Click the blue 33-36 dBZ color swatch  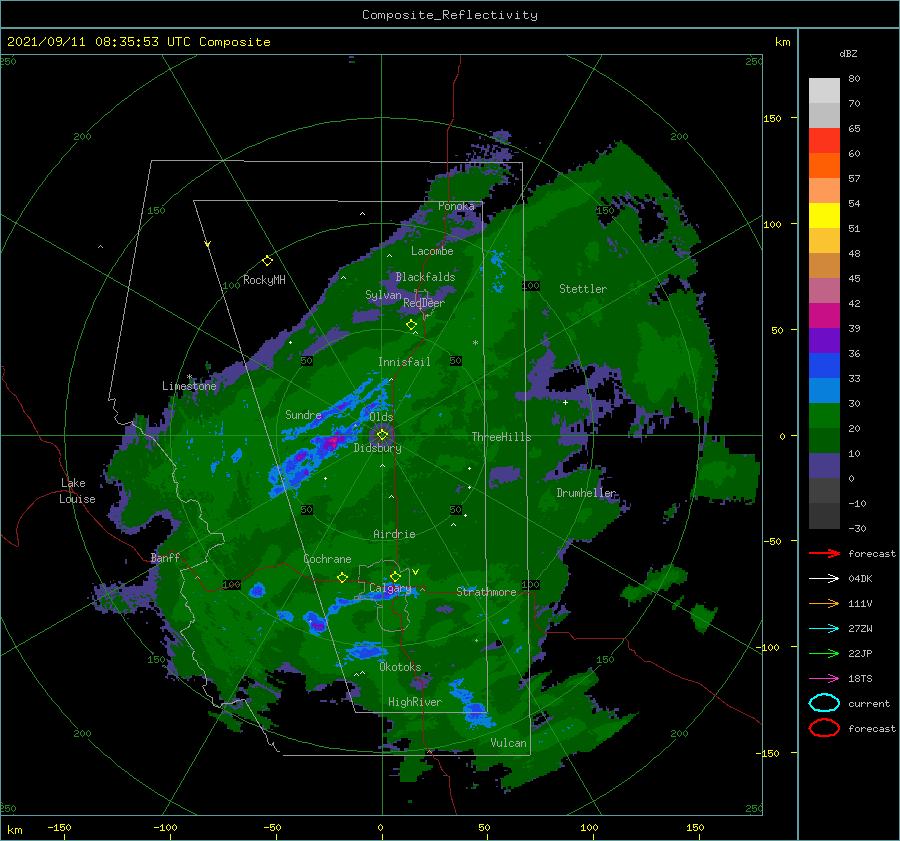point(824,366)
